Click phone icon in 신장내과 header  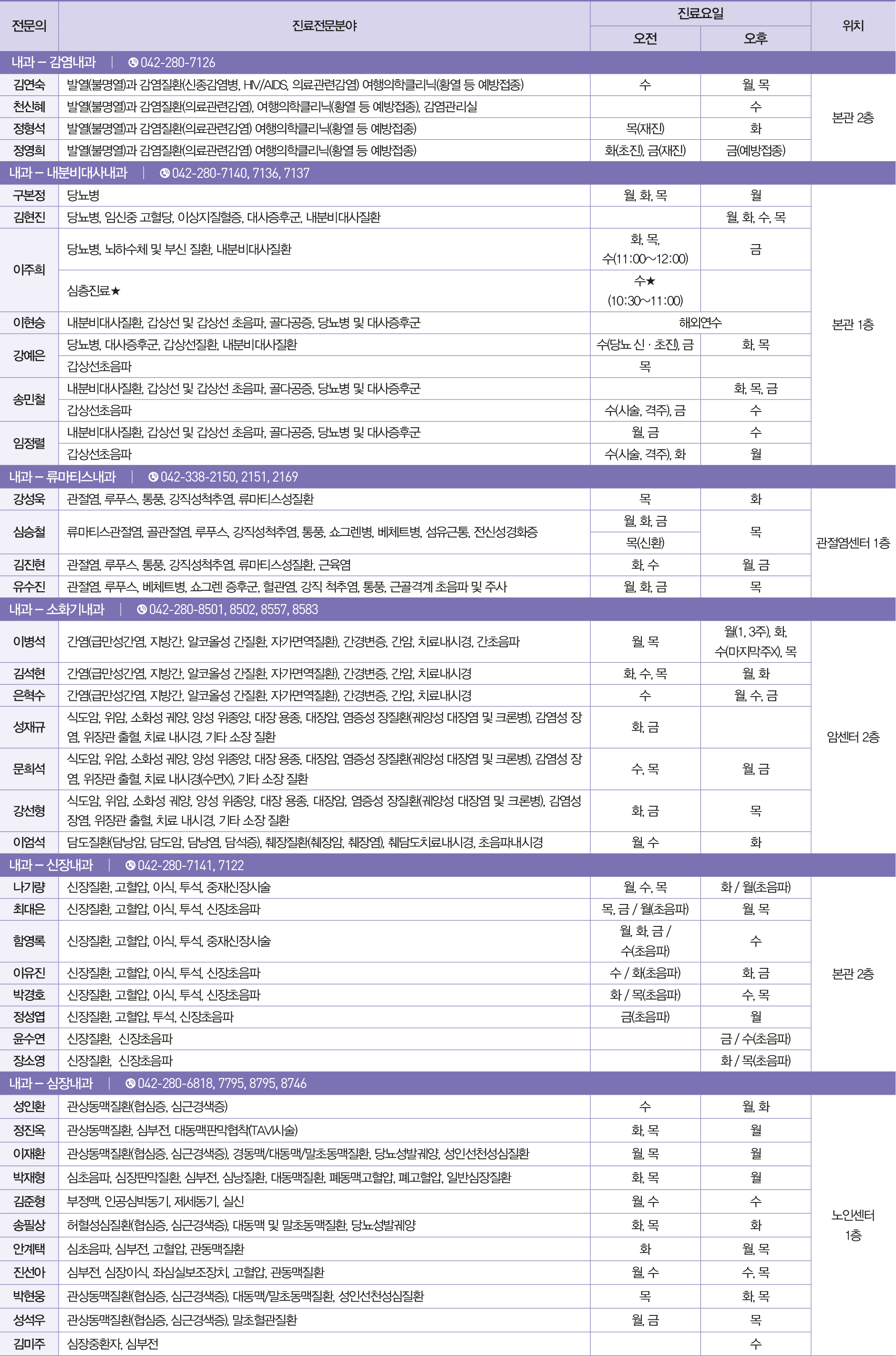(130, 865)
